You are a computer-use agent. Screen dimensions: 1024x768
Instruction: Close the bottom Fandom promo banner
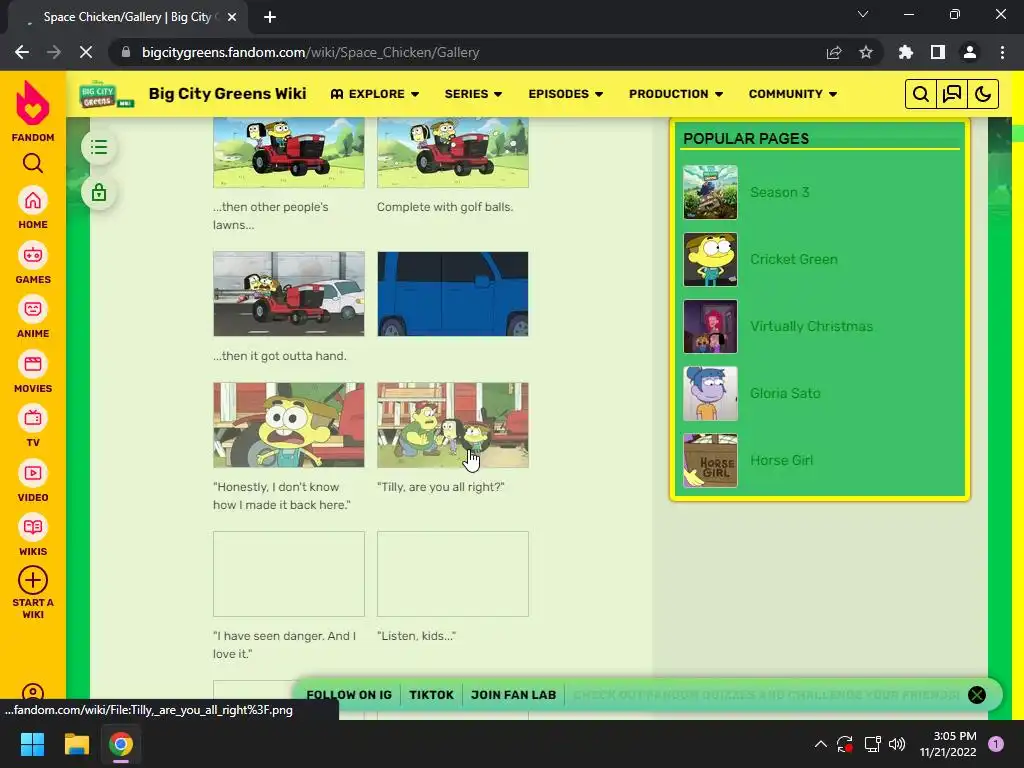tap(976, 695)
